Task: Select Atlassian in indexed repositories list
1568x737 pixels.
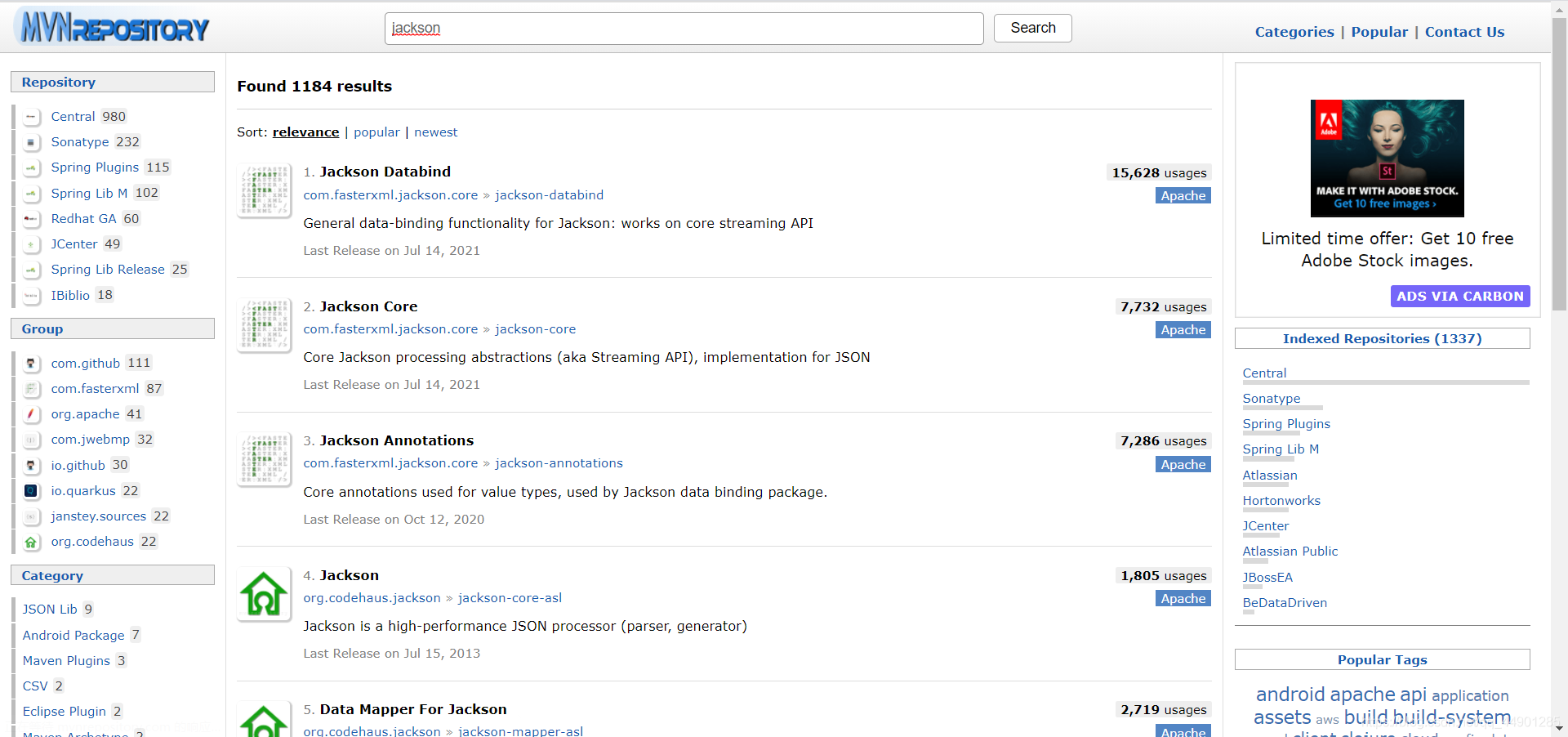Action: point(1270,476)
